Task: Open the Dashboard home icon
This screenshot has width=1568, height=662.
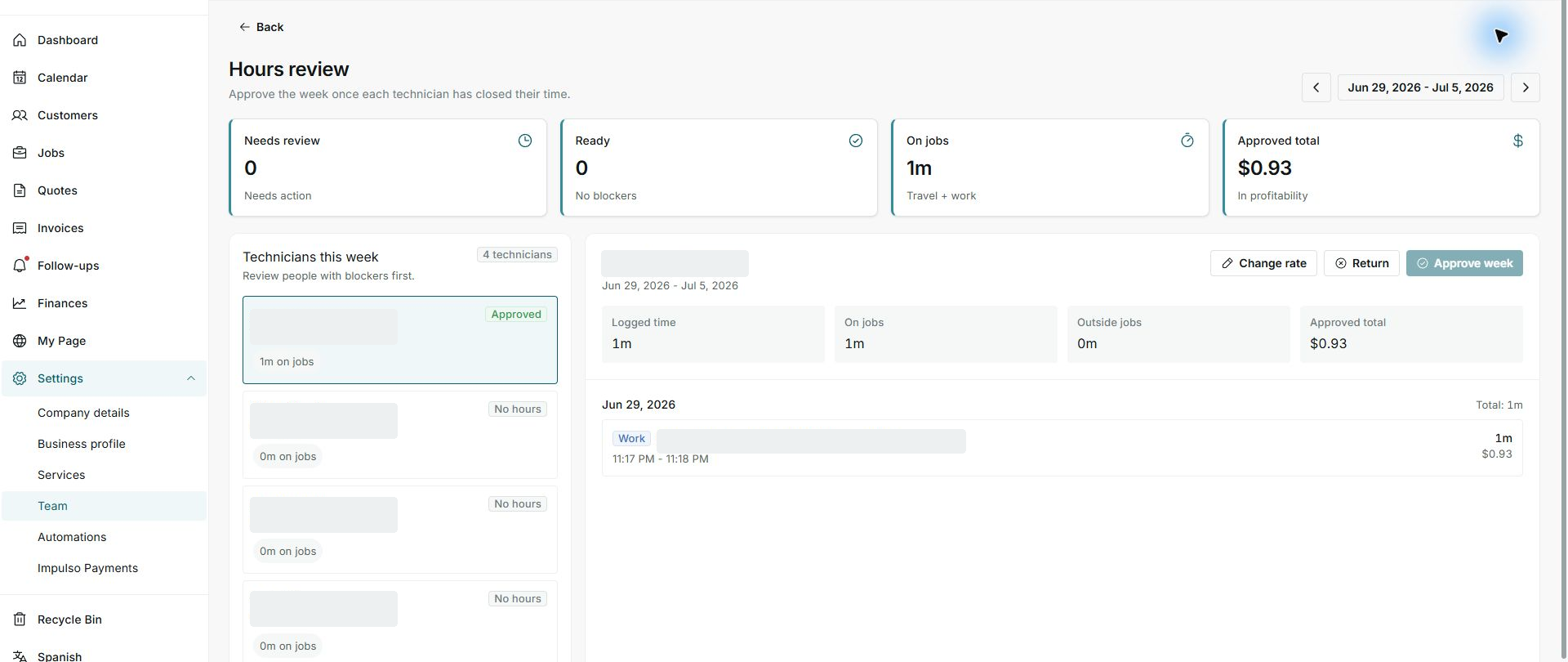Action: [x=20, y=40]
